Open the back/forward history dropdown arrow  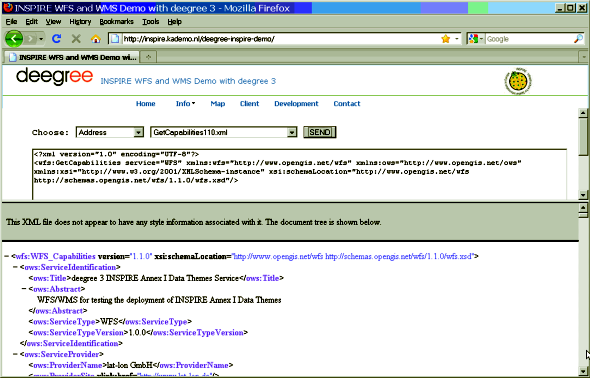click(41, 39)
